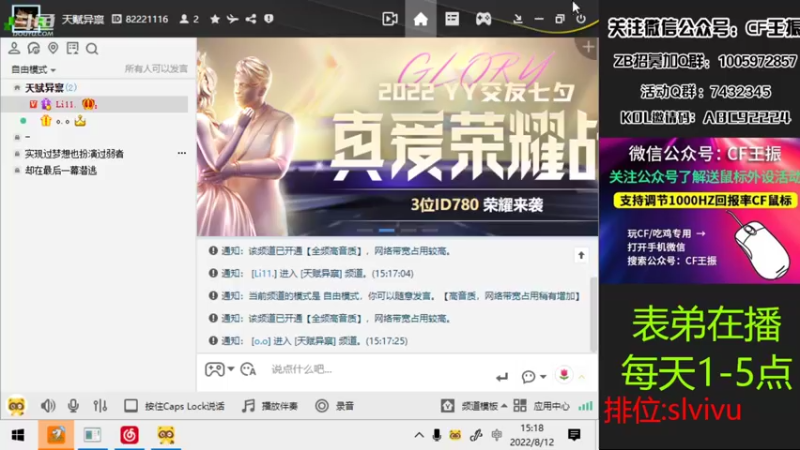800x450 pixels.
Task: Click the emoji/font icon in chat input
Action: click(248, 369)
